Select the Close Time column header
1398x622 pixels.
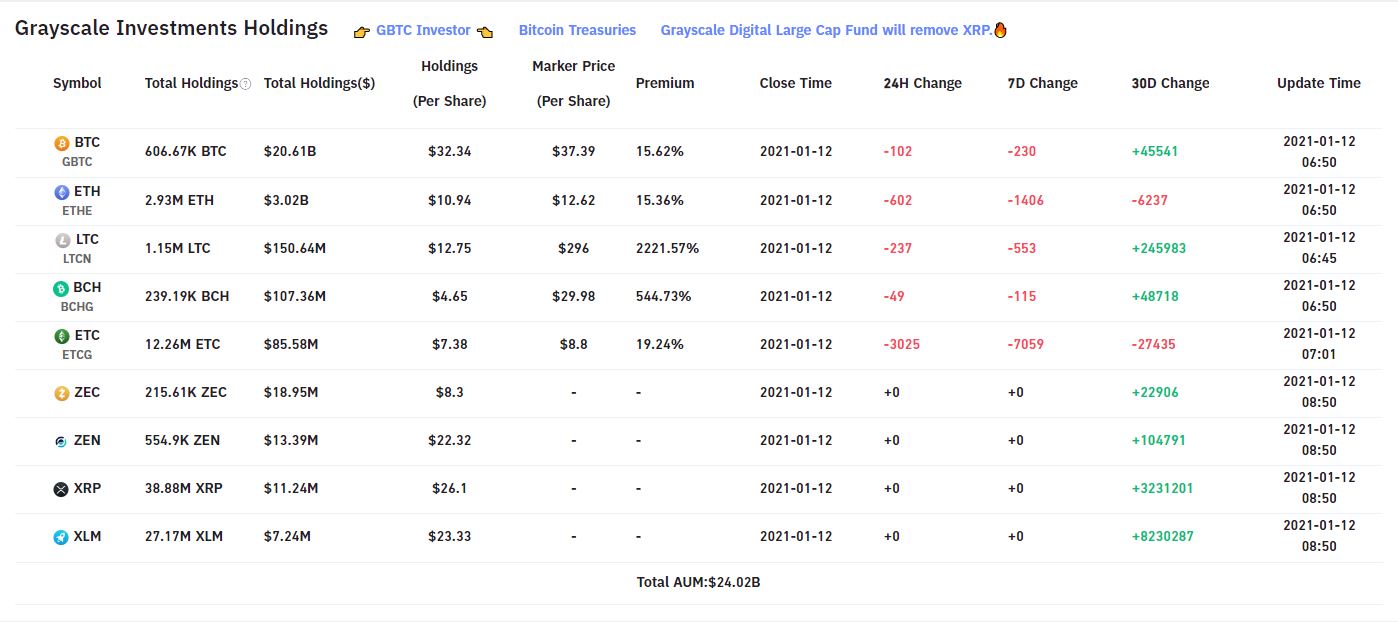[x=796, y=83]
